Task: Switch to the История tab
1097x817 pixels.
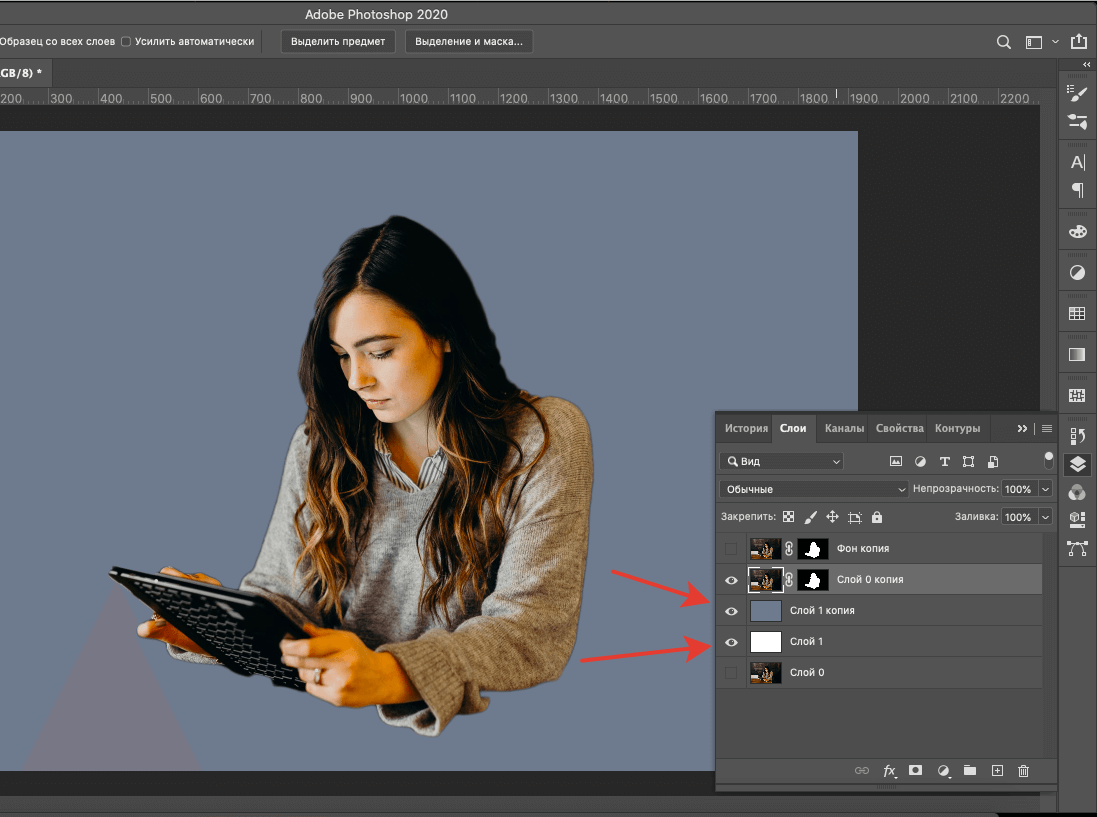Action: click(x=746, y=428)
